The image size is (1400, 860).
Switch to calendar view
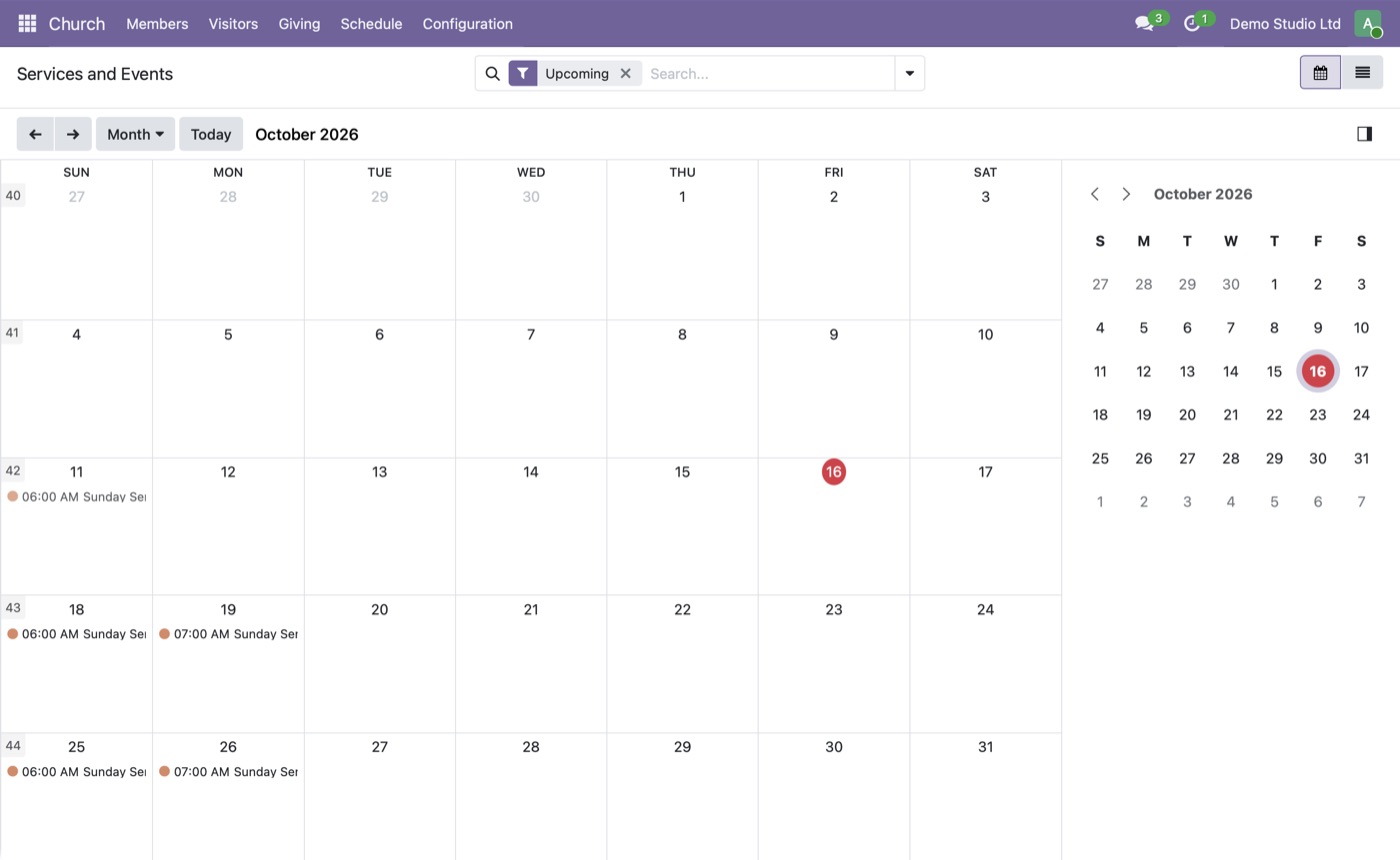point(1320,72)
